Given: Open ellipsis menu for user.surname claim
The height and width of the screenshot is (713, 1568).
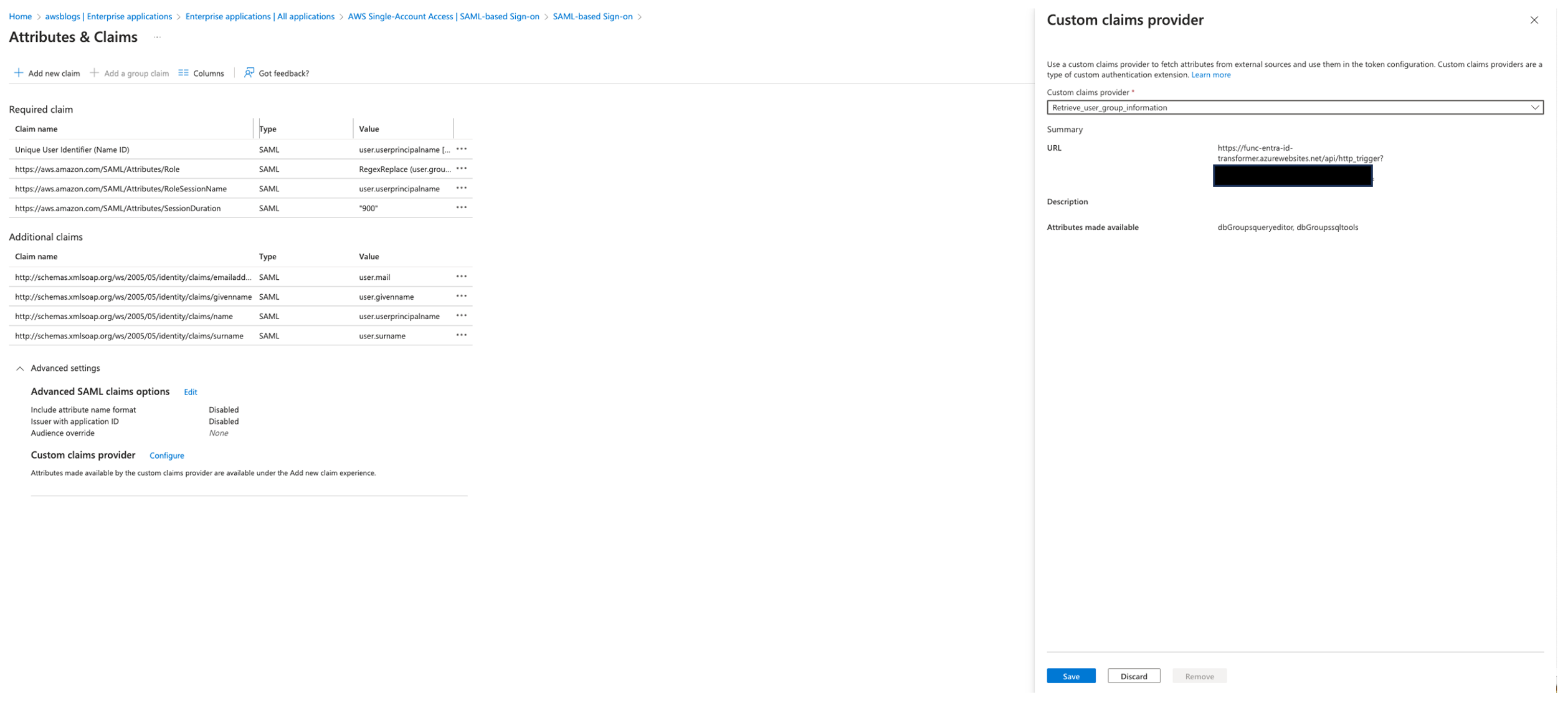Looking at the screenshot, I should (461, 336).
